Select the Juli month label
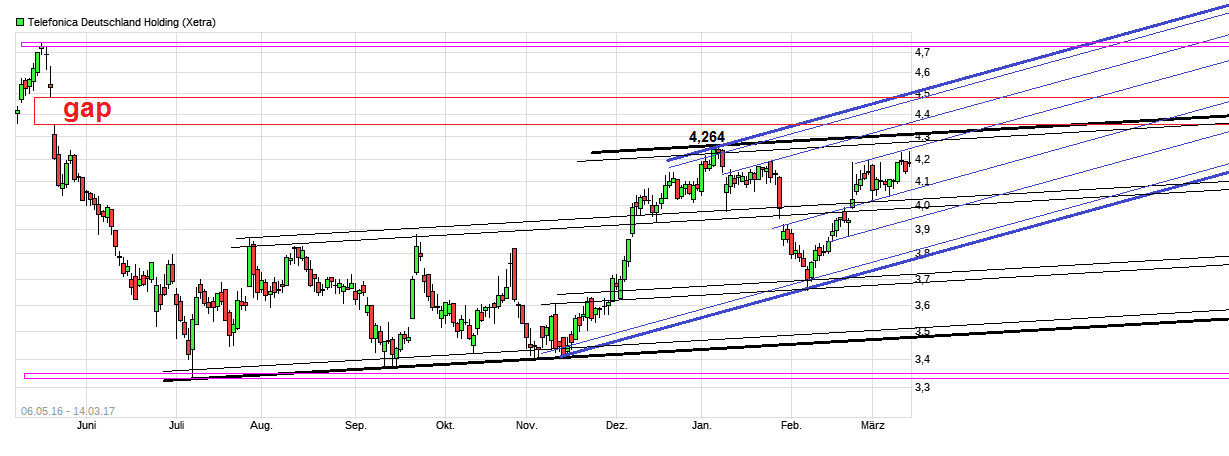 pos(177,426)
